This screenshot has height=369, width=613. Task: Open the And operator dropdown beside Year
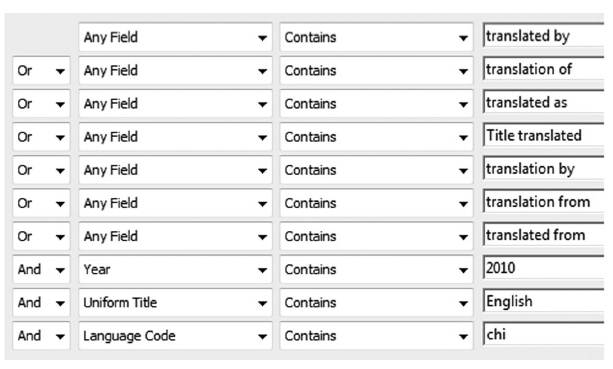pos(41,269)
